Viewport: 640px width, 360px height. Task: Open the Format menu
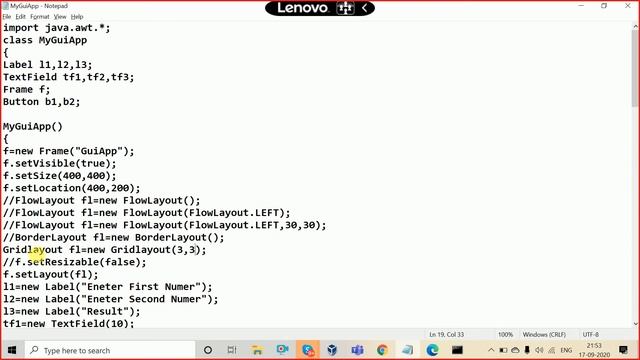[x=40, y=17]
